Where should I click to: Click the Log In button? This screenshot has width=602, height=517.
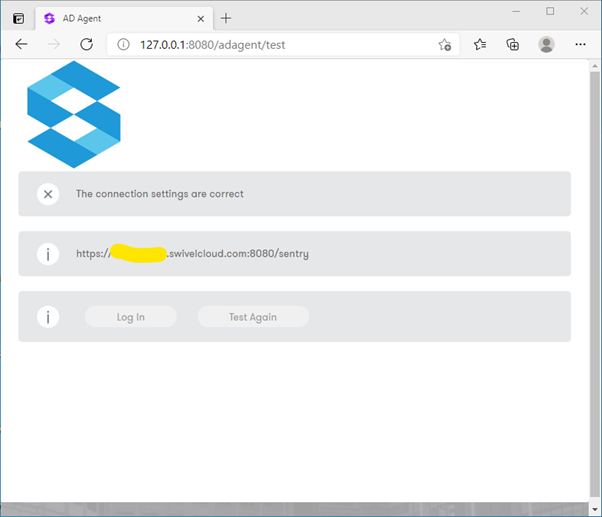(131, 317)
